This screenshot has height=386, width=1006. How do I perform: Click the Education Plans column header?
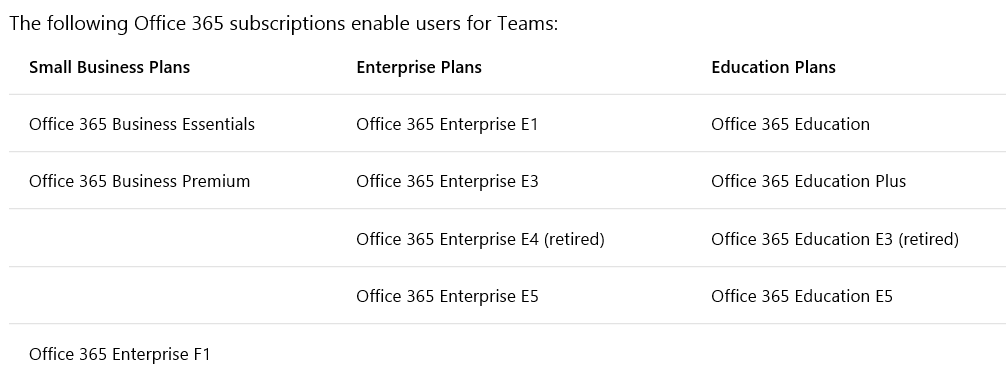click(773, 67)
